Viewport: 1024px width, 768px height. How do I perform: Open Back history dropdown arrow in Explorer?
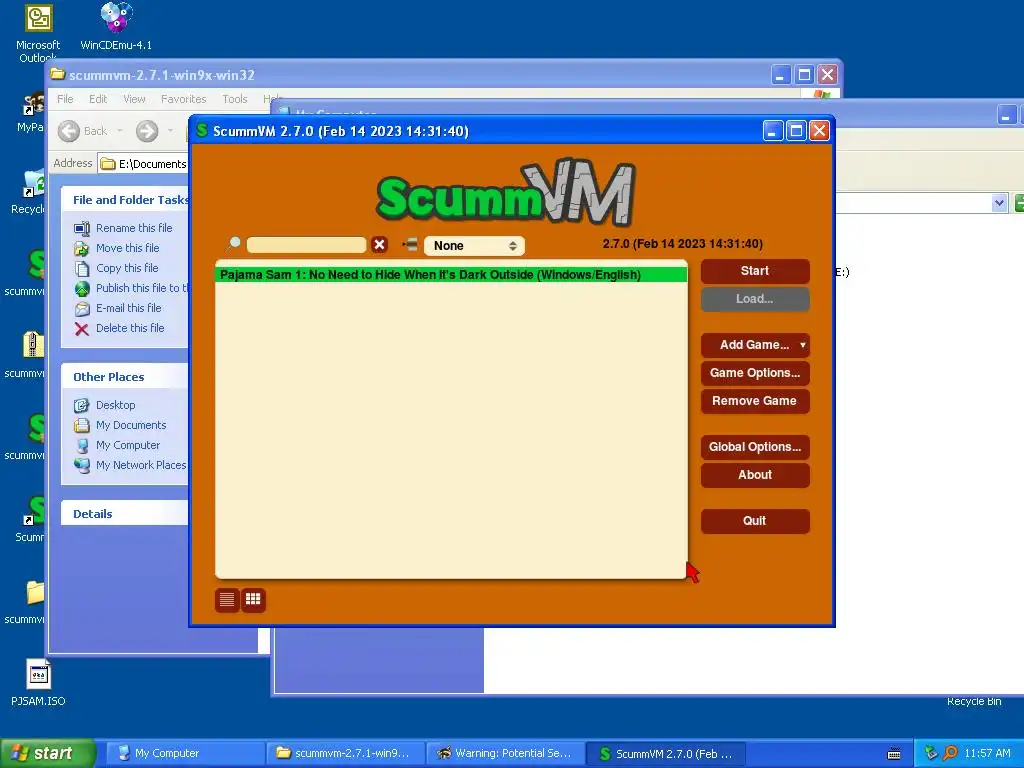tap(120, 131)
